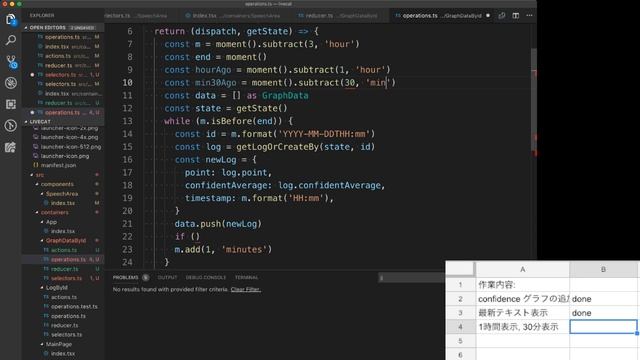The width and height of the screenshot is (640, 360).
Task: Open the Source Control view in the activity bar
Action: point(11,62)
